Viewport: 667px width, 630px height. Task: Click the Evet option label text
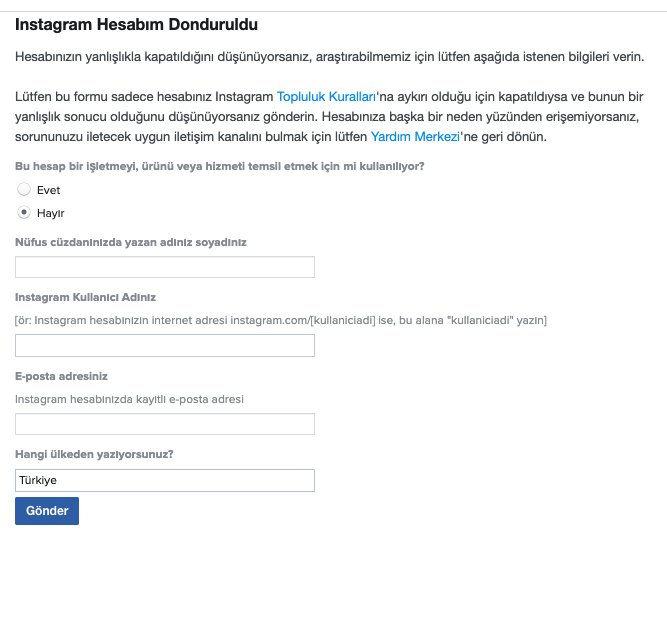click(48, 190)
